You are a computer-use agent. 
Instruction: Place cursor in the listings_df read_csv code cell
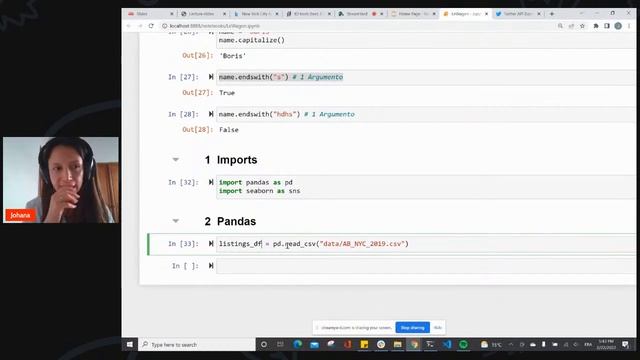pos(426,244)
